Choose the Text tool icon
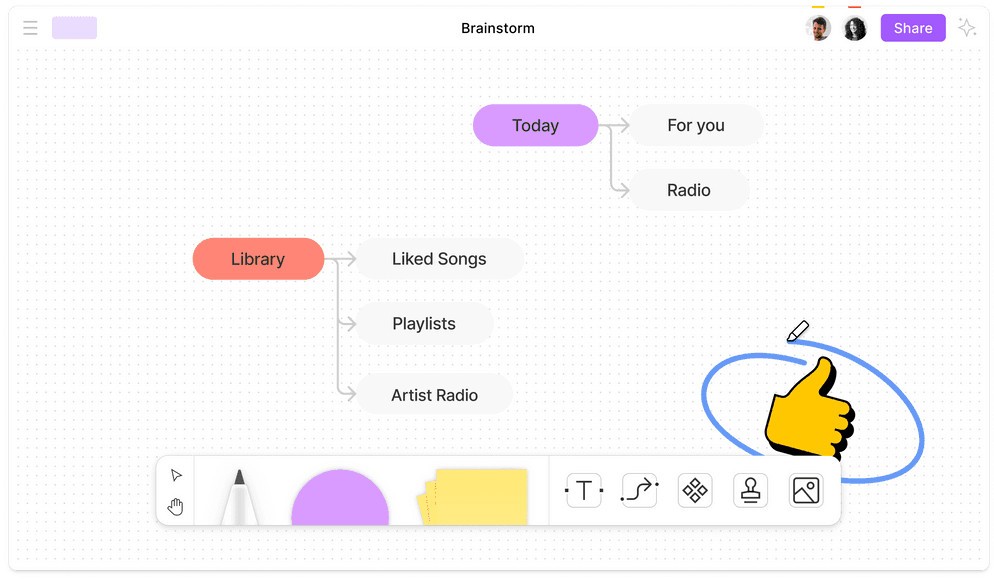This screenshot has width=994, height=581. (x=583, y=490)
